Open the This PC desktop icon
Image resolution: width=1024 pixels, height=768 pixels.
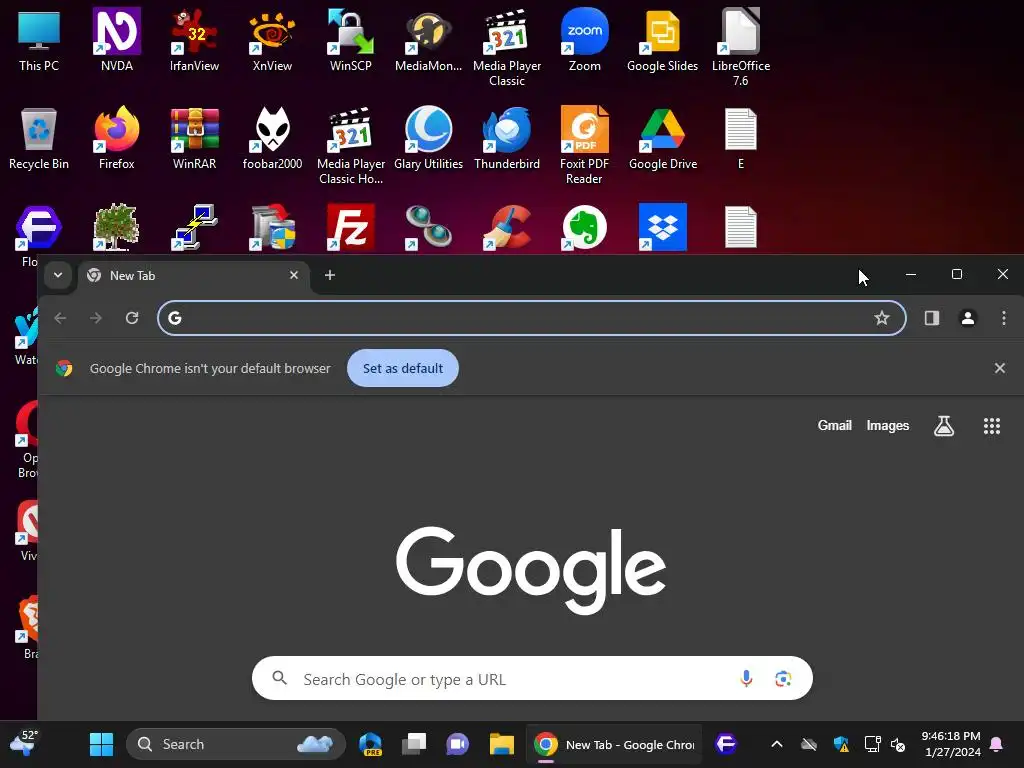click(39, 39)
